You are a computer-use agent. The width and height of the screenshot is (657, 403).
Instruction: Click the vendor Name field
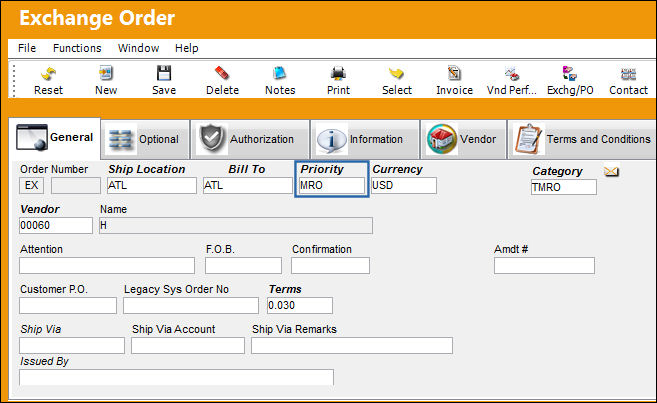[236, 225]
